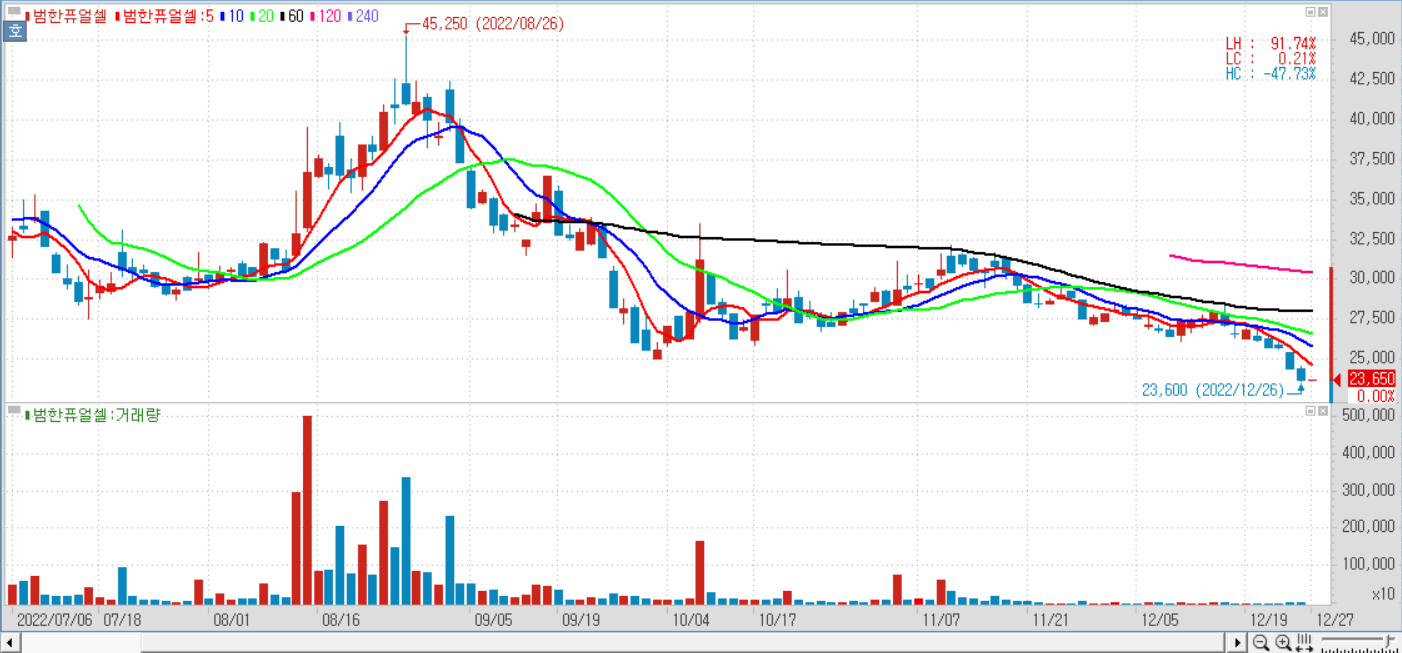The height and width of the screenshot is (653, 1402).
Task: Click the 07/18 date axis label
Action: pos(121,620)
